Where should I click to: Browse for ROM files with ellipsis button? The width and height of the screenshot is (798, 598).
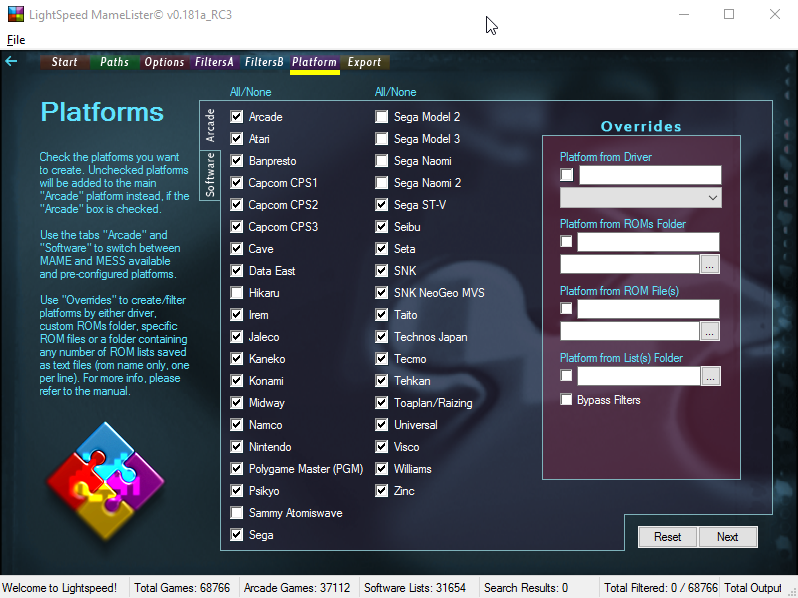tap(709, 331)
